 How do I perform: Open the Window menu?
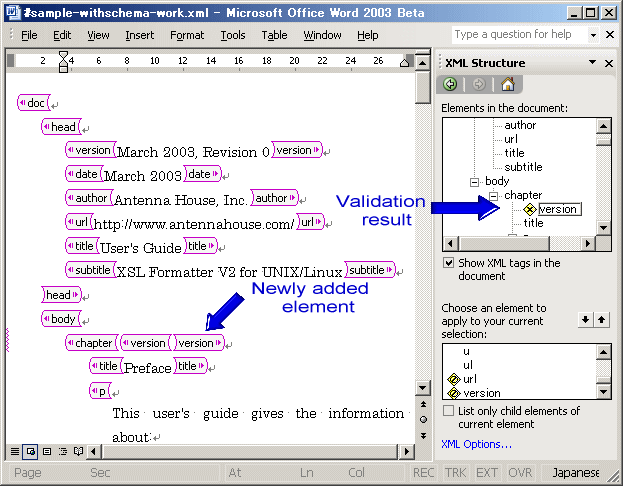322,35
